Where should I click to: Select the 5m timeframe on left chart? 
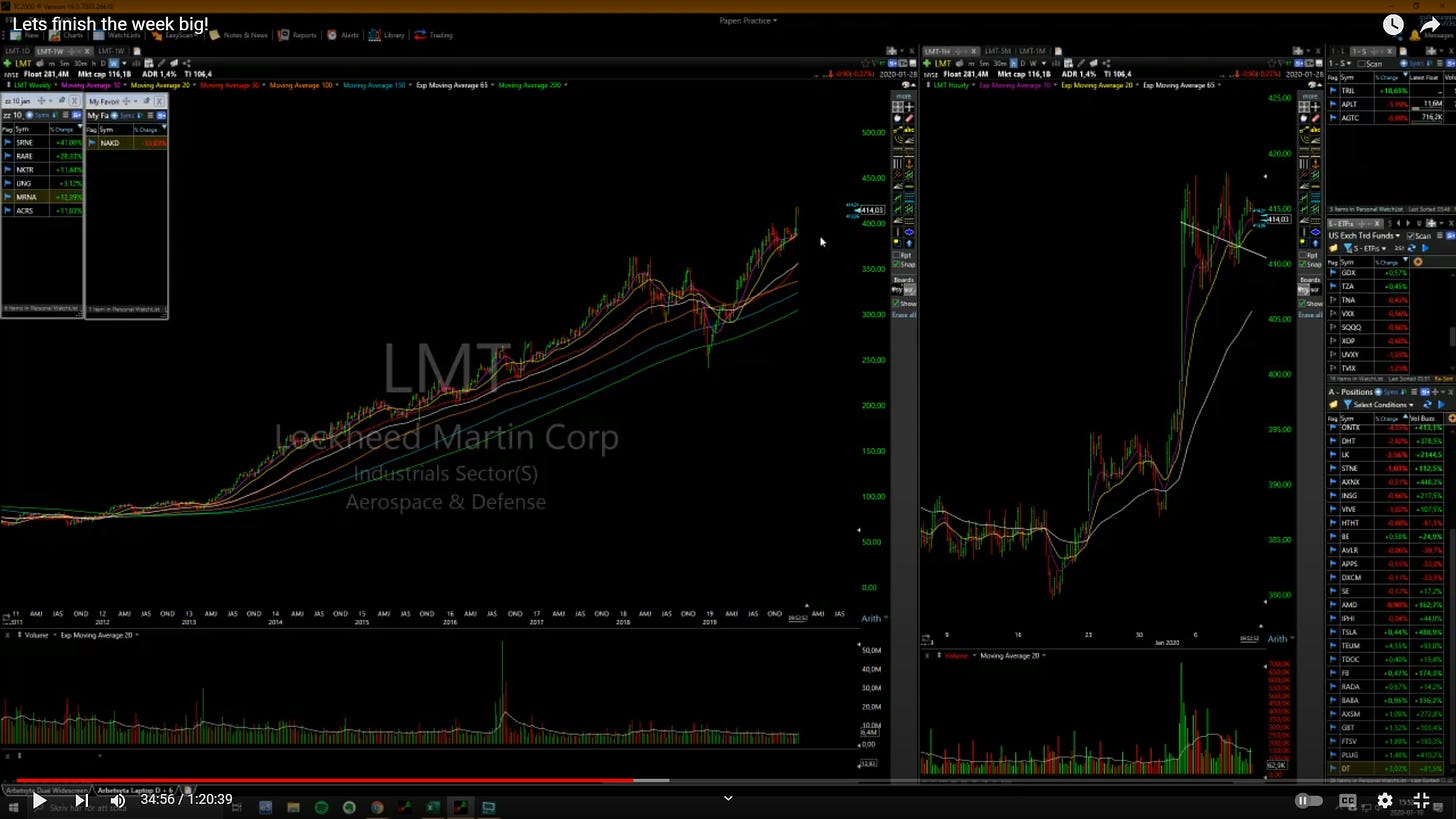[64, 63]
